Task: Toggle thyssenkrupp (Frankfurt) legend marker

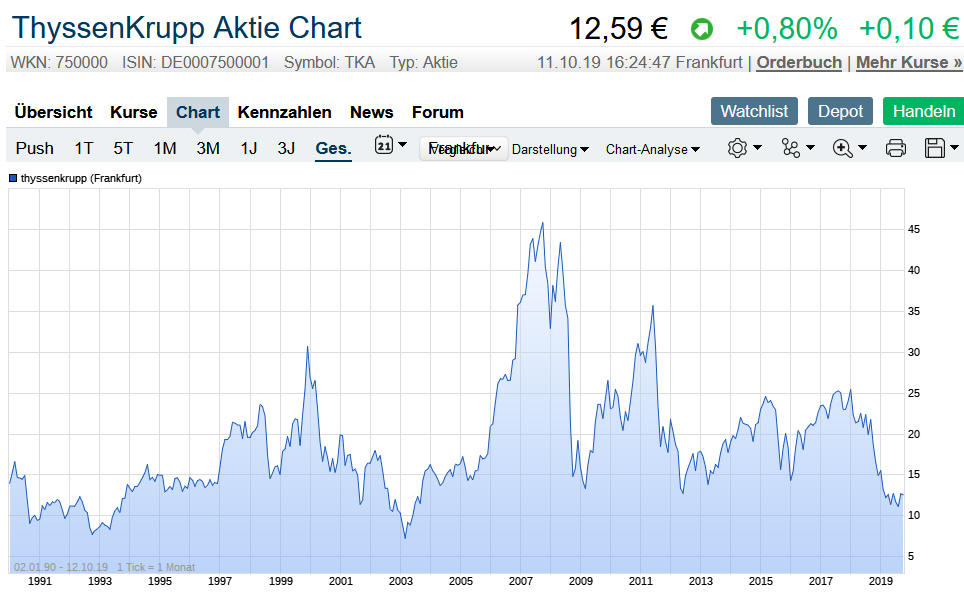Action: tap(14, 178)
